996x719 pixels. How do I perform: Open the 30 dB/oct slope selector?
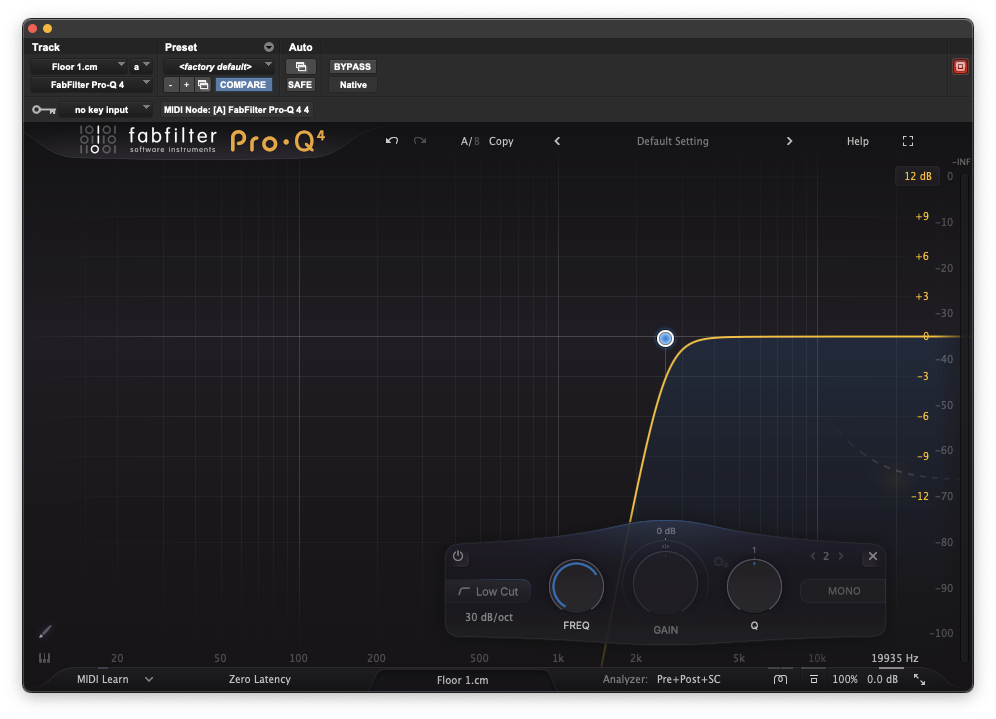pos(488,617)
